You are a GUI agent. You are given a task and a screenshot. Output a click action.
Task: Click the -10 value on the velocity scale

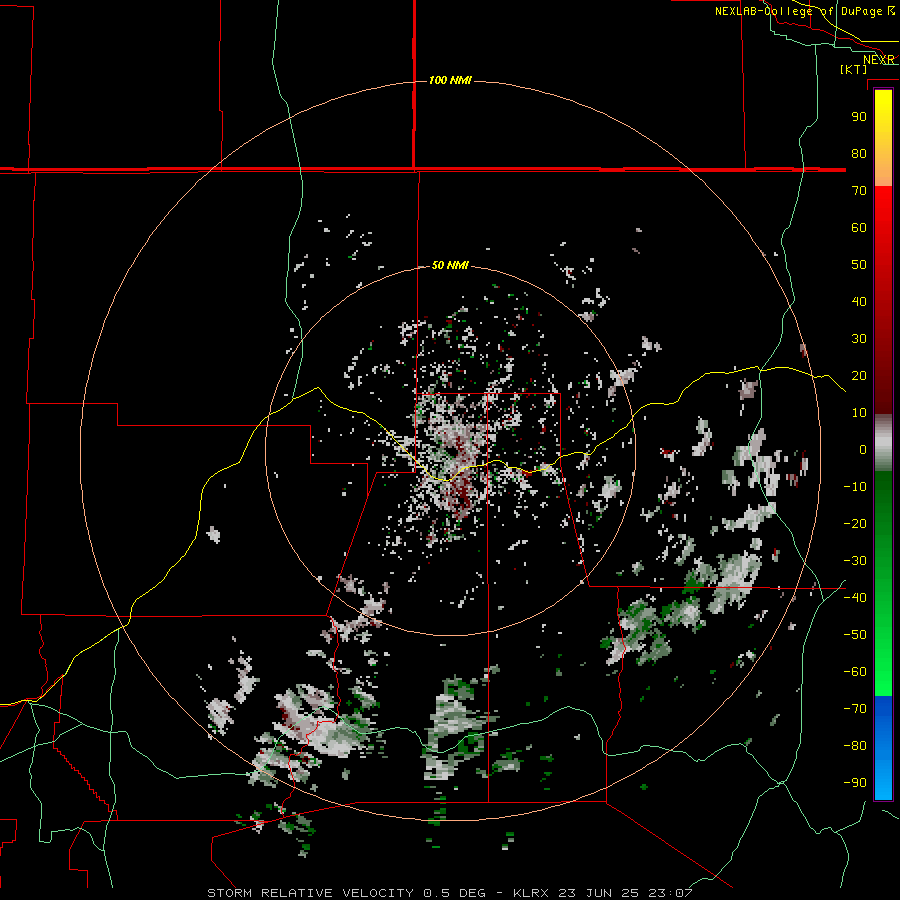(x=855, y=487)
